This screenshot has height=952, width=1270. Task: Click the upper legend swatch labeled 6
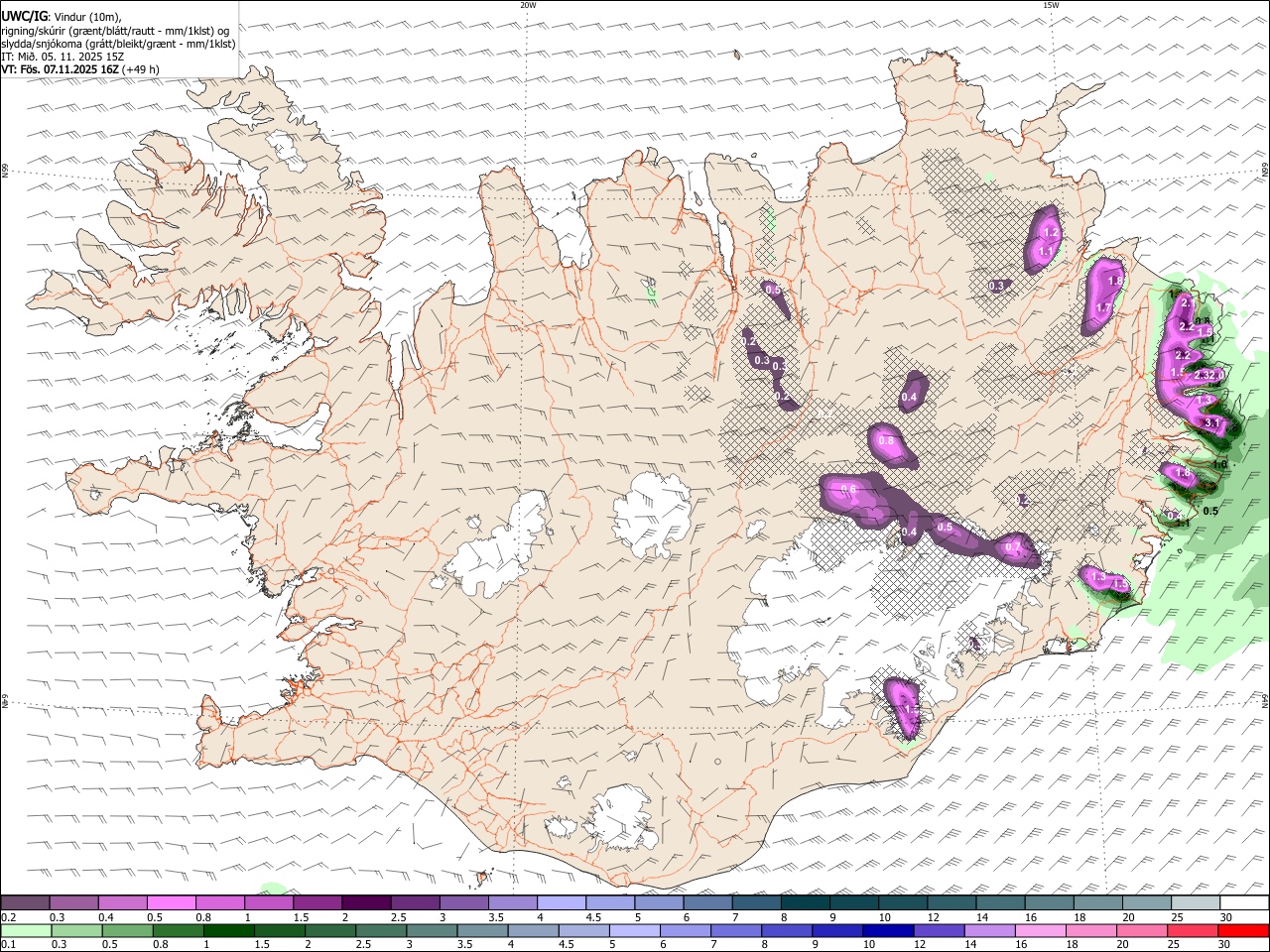[707, 902]
